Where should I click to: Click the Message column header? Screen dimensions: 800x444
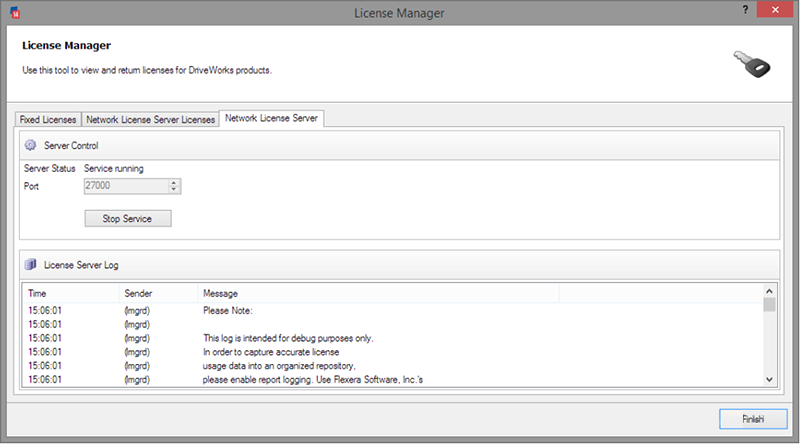point(378,294)
